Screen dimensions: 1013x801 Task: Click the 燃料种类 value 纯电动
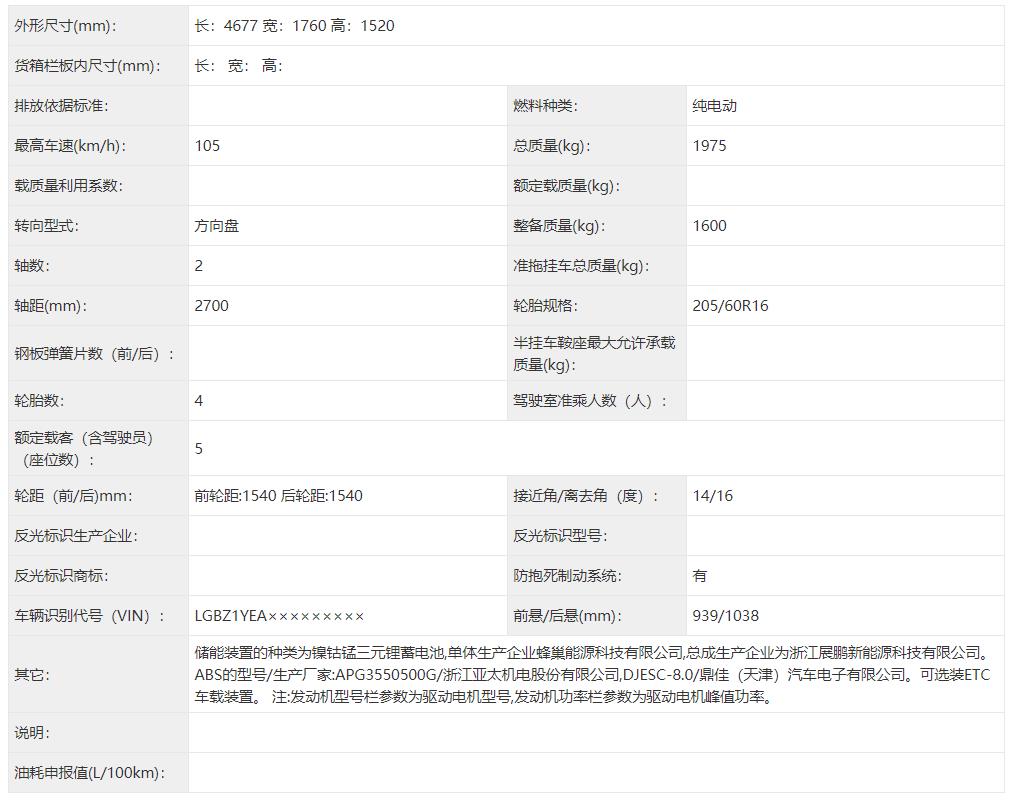[x=714, y=106]
